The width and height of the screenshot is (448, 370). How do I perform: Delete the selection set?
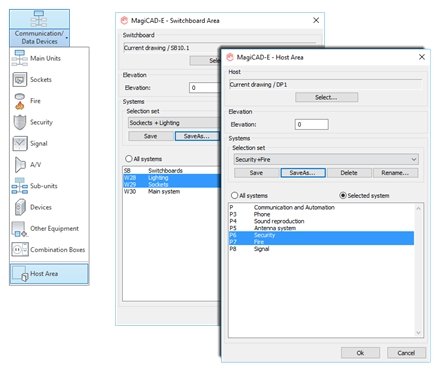(349, 173)
